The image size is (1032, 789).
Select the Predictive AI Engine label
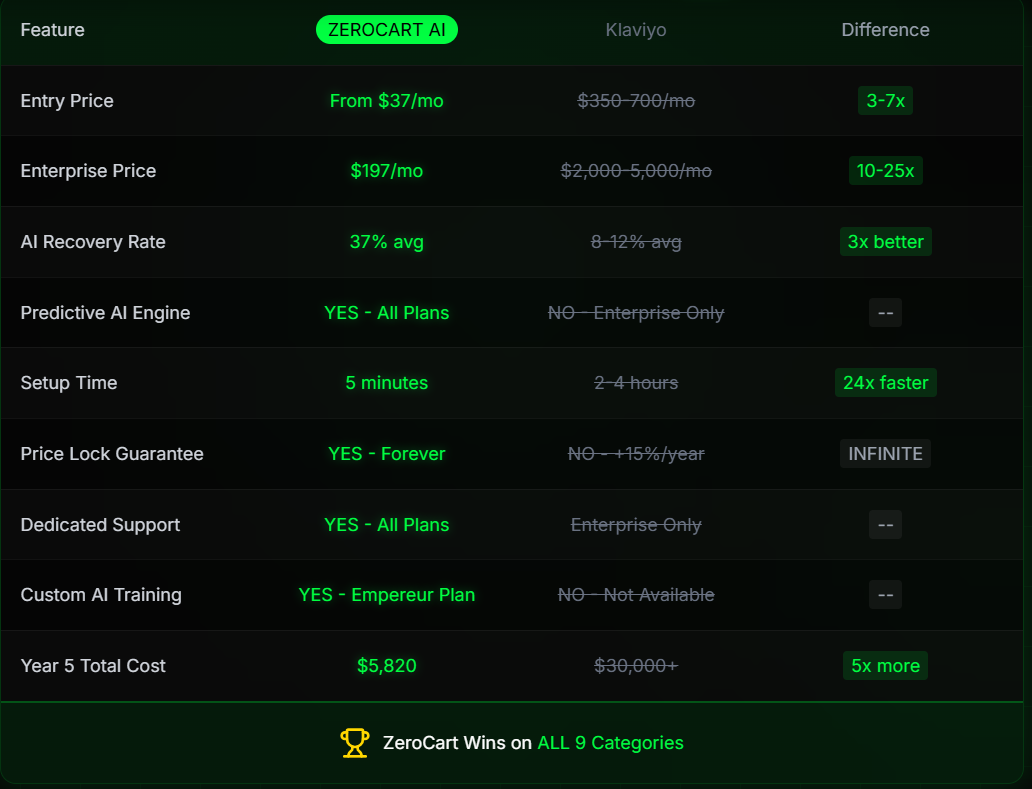pos(105,313)
